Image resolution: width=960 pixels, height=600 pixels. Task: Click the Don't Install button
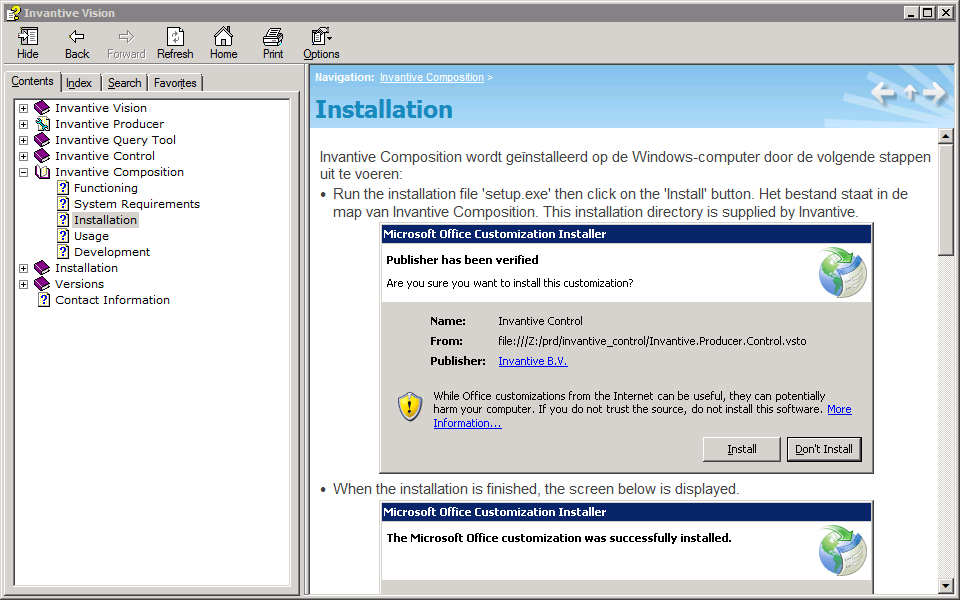[x=823, y=449]
